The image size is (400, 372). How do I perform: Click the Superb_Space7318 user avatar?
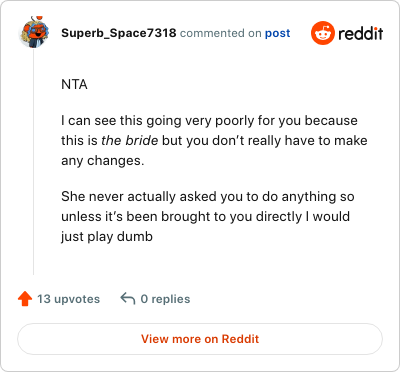[x=34, y=32]
